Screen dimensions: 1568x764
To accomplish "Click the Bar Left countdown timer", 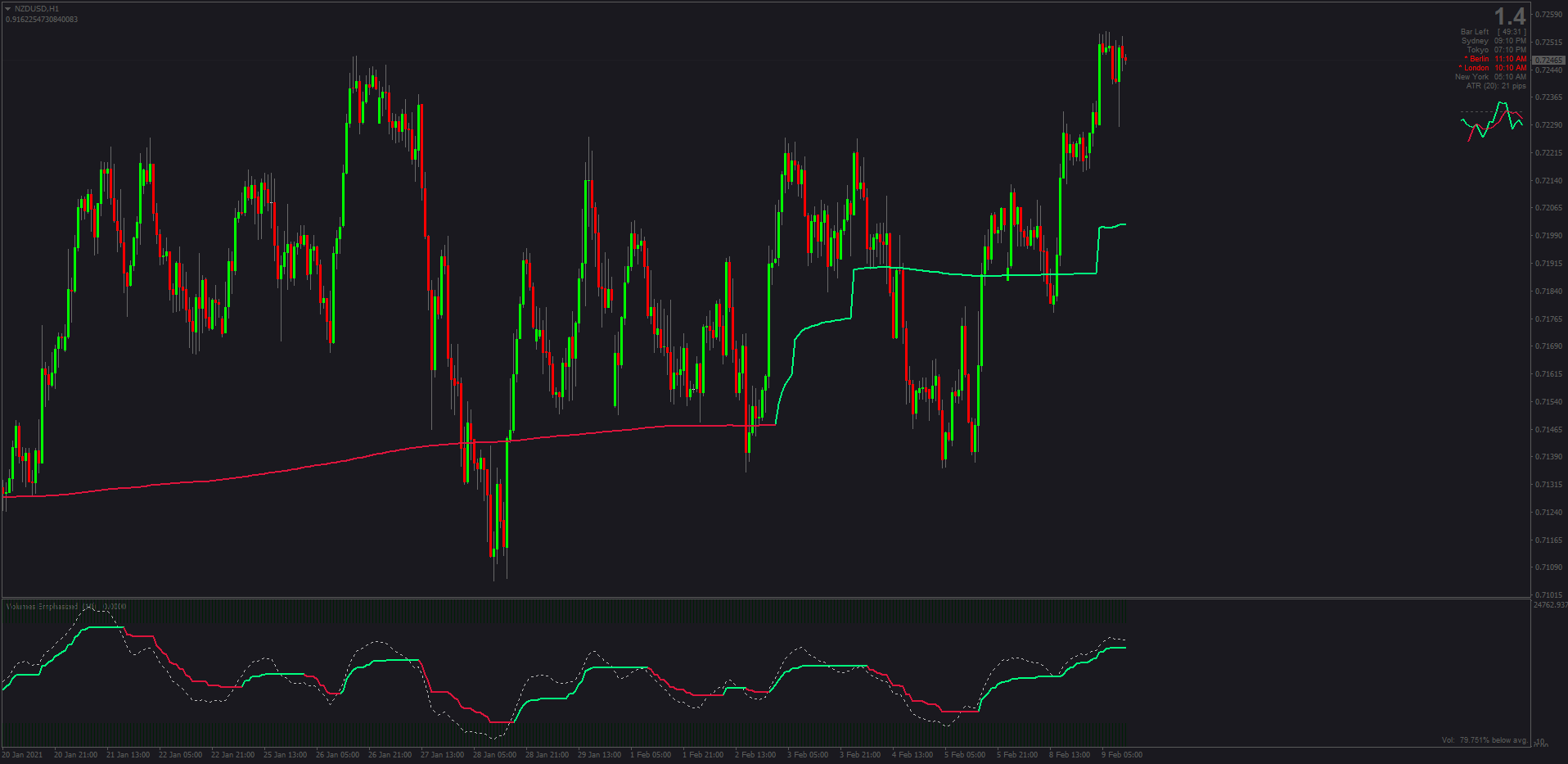I will (x=1494, y=32).
